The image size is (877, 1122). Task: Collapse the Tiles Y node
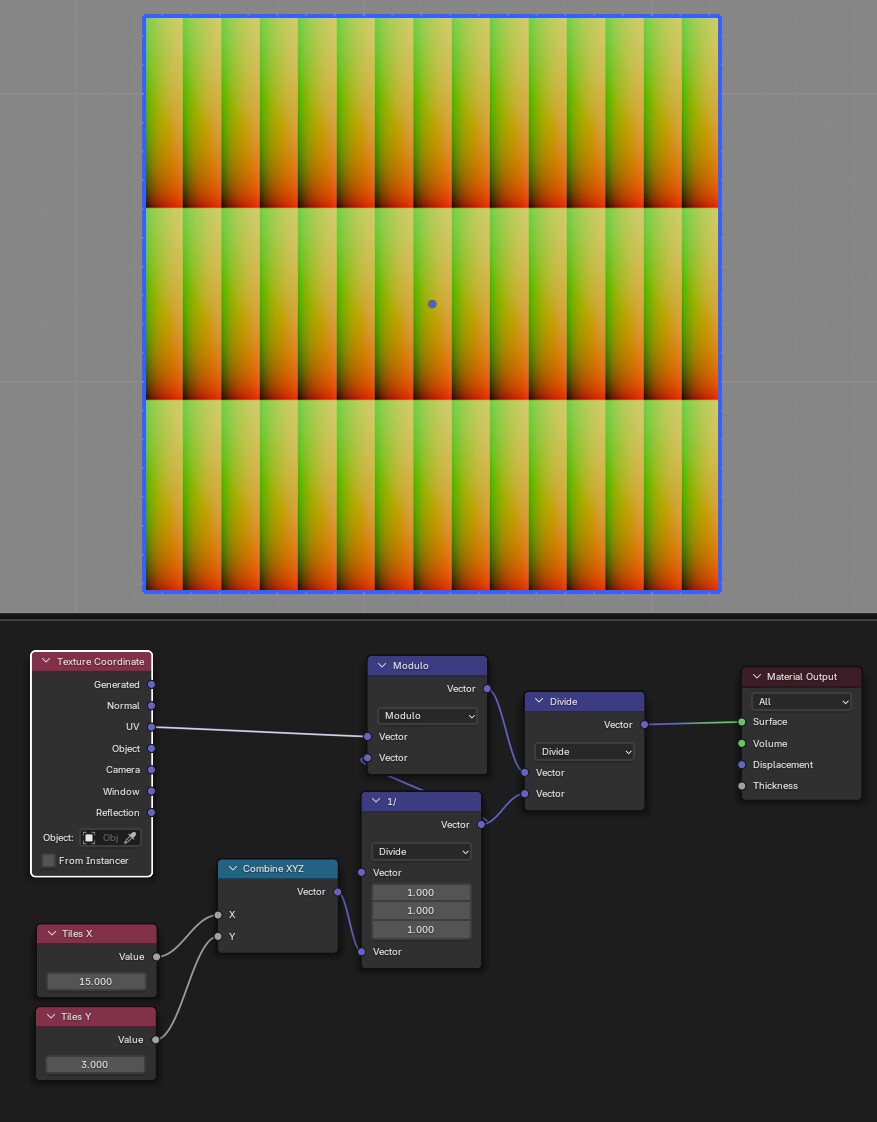[x=52, y=1016]
